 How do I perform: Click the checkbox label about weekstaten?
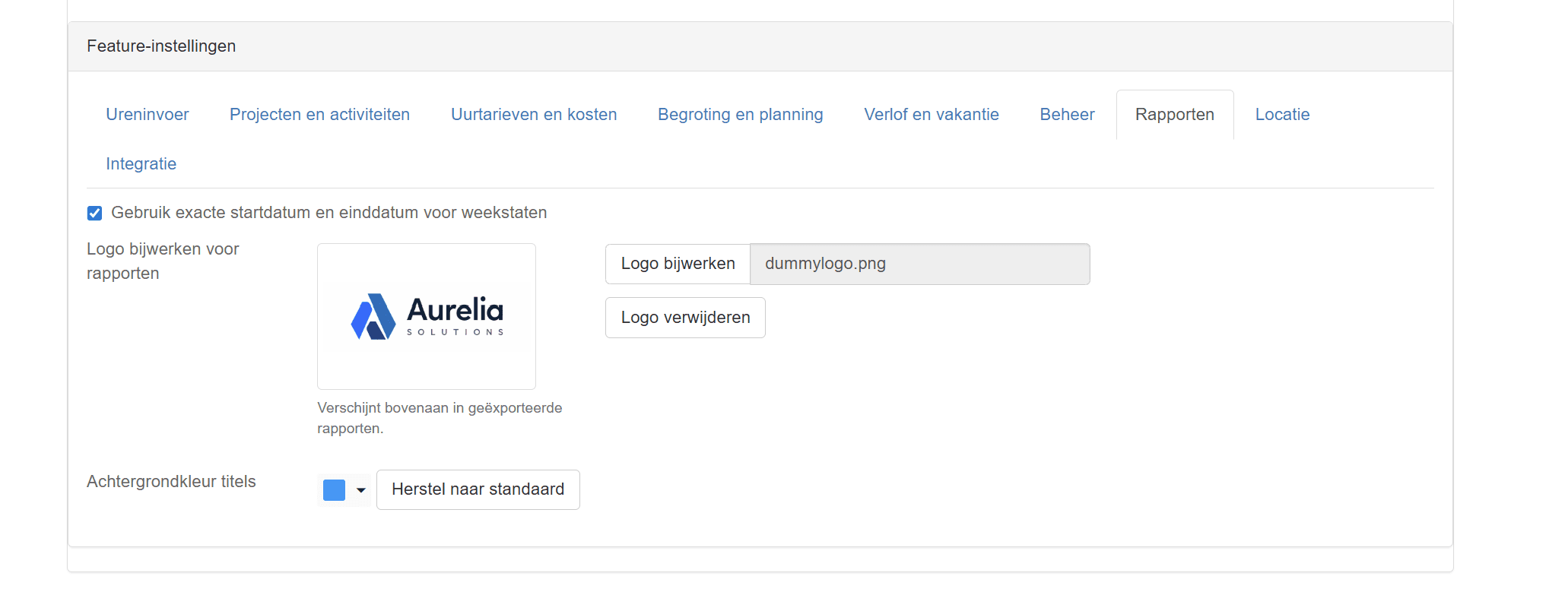pos(329,213)
